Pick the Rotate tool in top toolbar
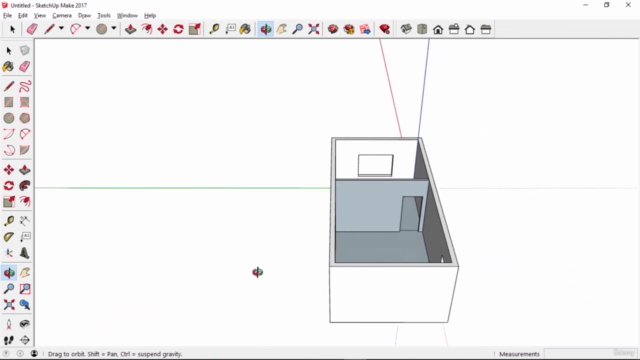The image size is (640, 360). 178,29
